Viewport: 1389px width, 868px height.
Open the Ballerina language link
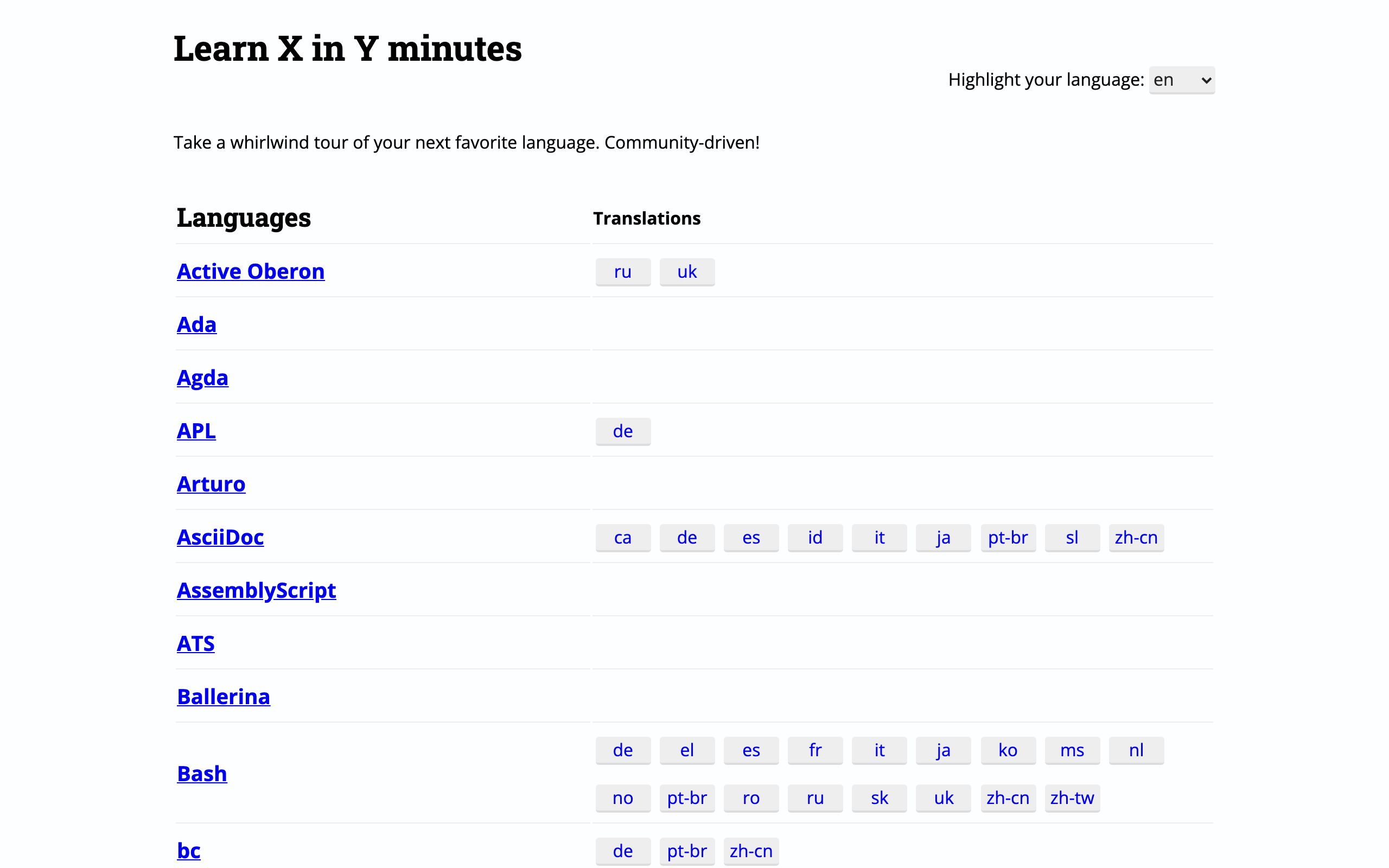coord(224,697)
